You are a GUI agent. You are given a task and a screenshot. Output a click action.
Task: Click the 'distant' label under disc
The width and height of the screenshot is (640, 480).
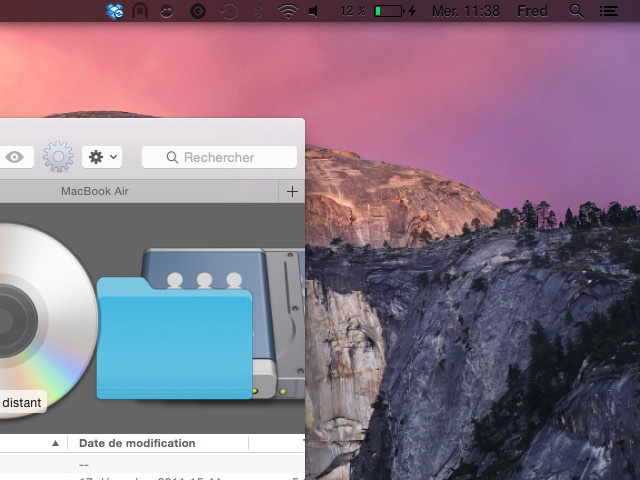click(x=22, y=403)
